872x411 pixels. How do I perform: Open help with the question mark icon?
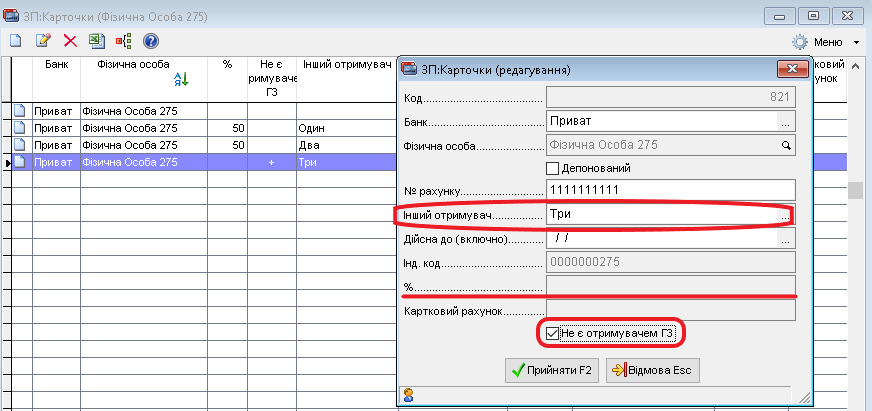pyautogui.click(x=151, y=41)
